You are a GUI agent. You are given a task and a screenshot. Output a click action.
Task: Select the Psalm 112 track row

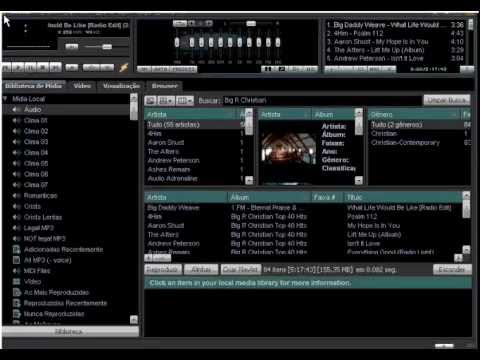[x=303, y=216]
